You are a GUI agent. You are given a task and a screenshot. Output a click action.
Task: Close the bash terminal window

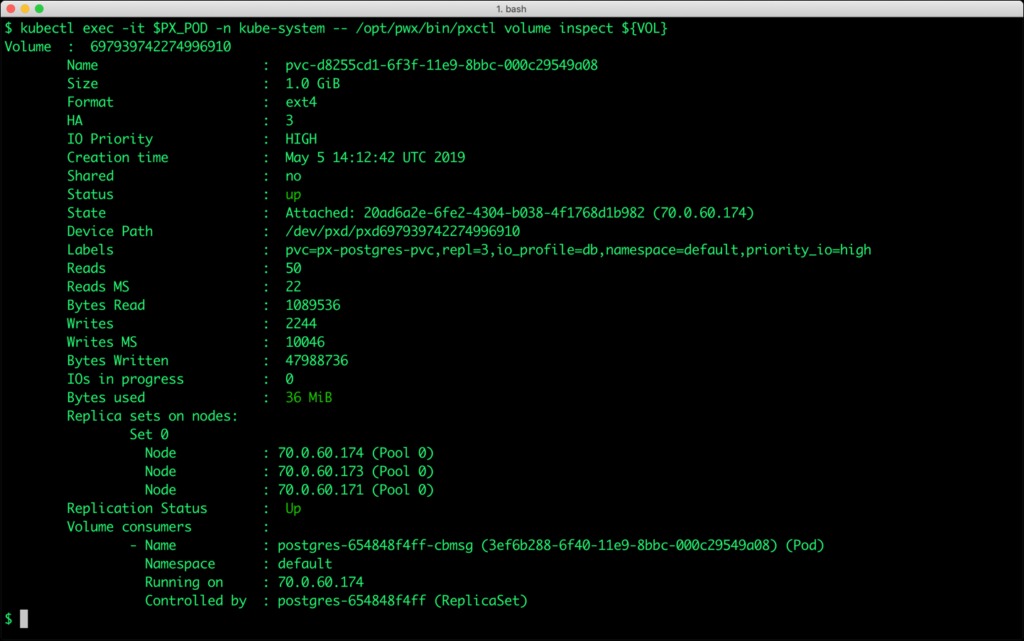pyautogui.click(x=13, y=8)
